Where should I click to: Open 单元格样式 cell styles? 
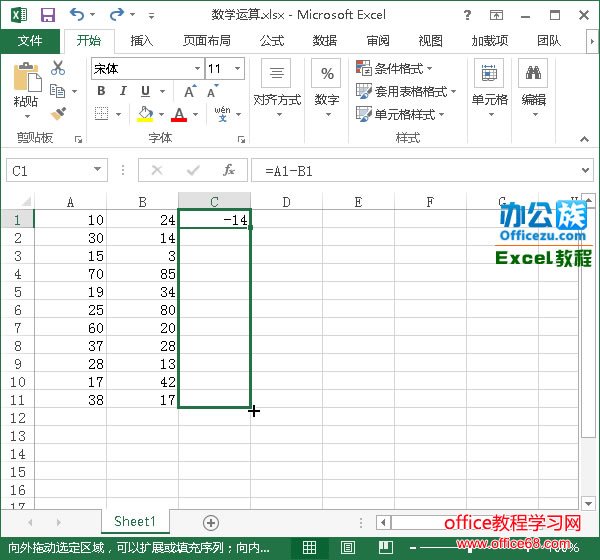[x=400, y=114]
